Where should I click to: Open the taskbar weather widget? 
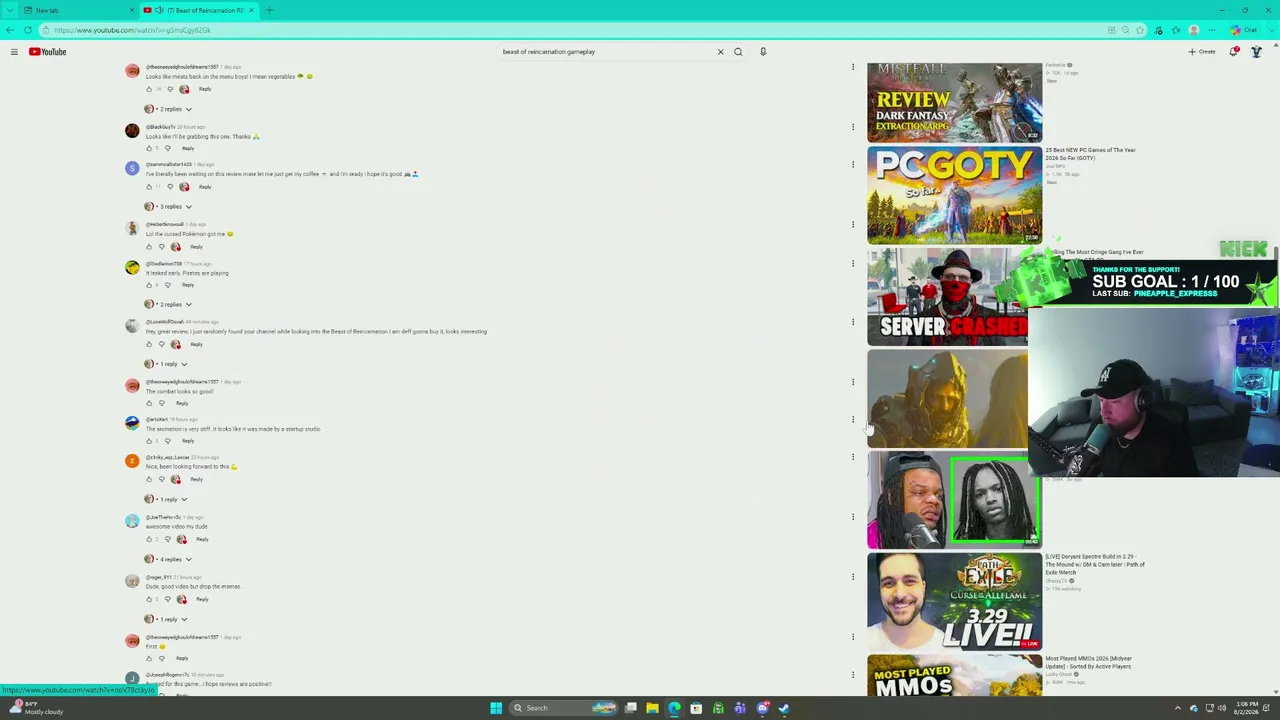(x=35, y=708)
